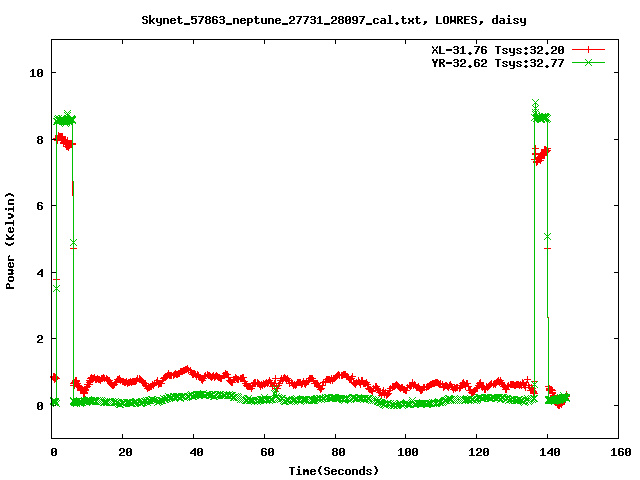Image resolution: width=640 pixels, height=480 pixels.
Task: Click the green marker at 5 Kelvin near 140 seconds
Action: (x=547, y=237)
